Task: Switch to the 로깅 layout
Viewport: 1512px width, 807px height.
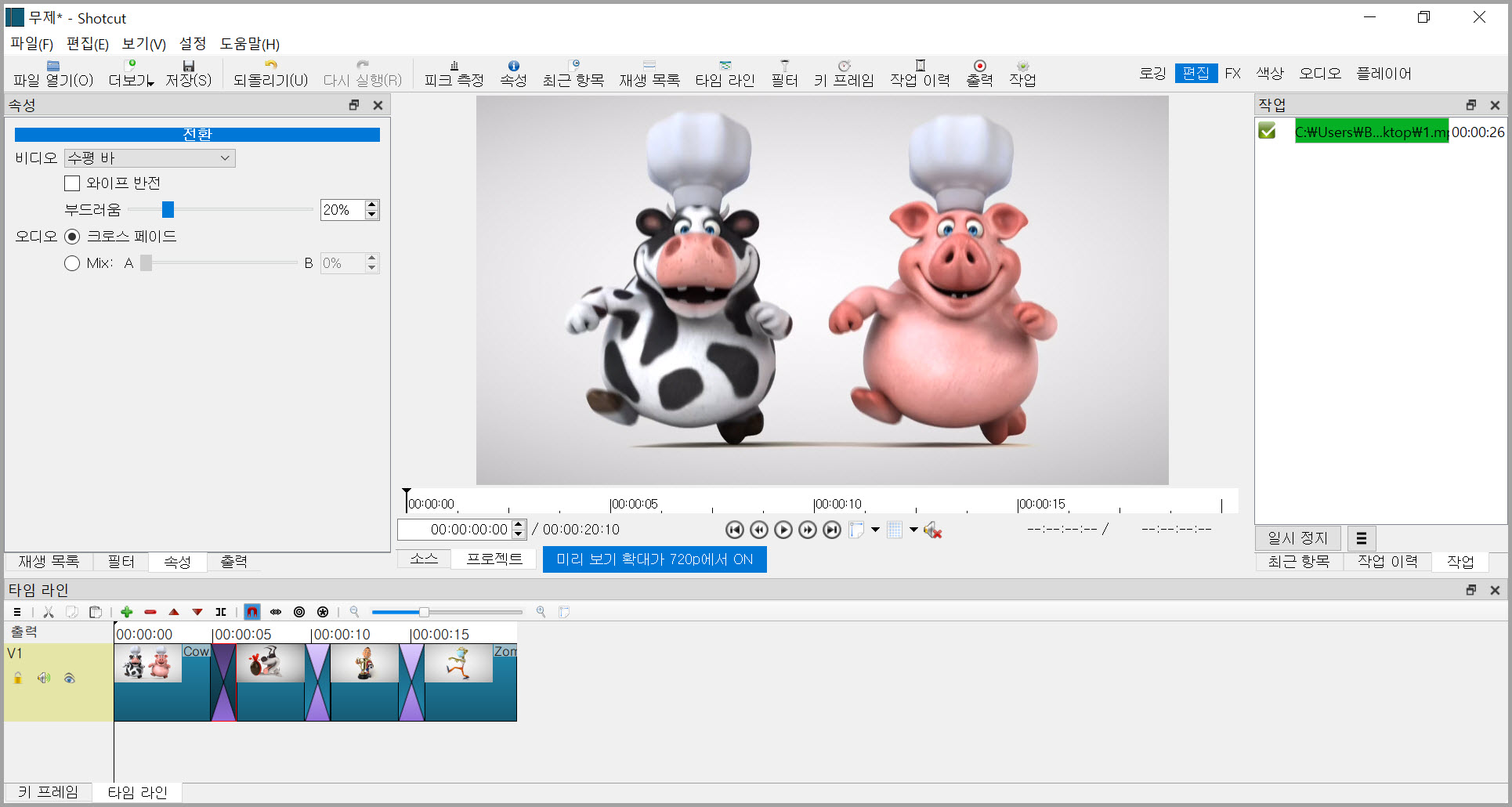Action: 1152,74
